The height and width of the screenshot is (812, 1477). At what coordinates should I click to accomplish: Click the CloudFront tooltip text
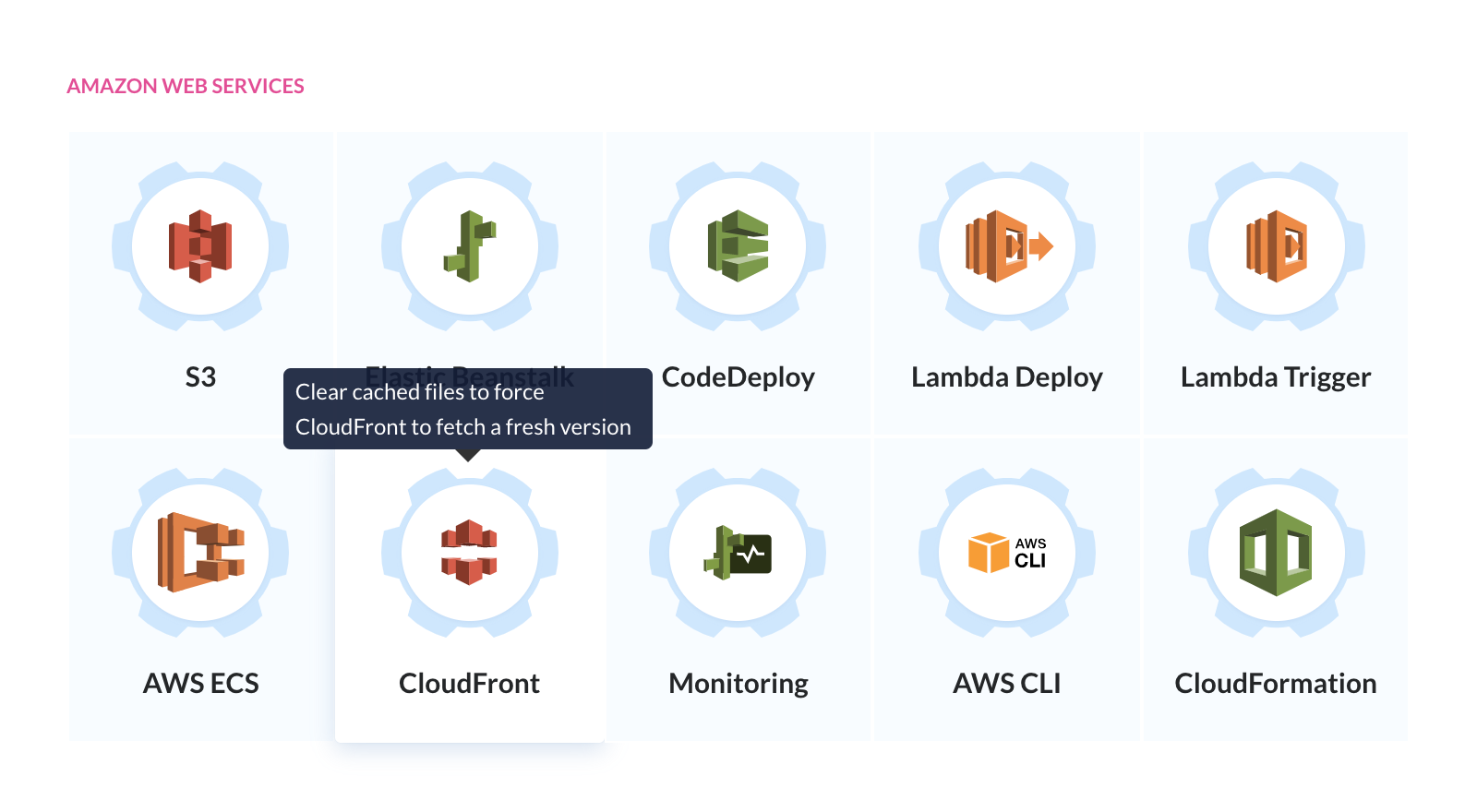tap(463, 410)
